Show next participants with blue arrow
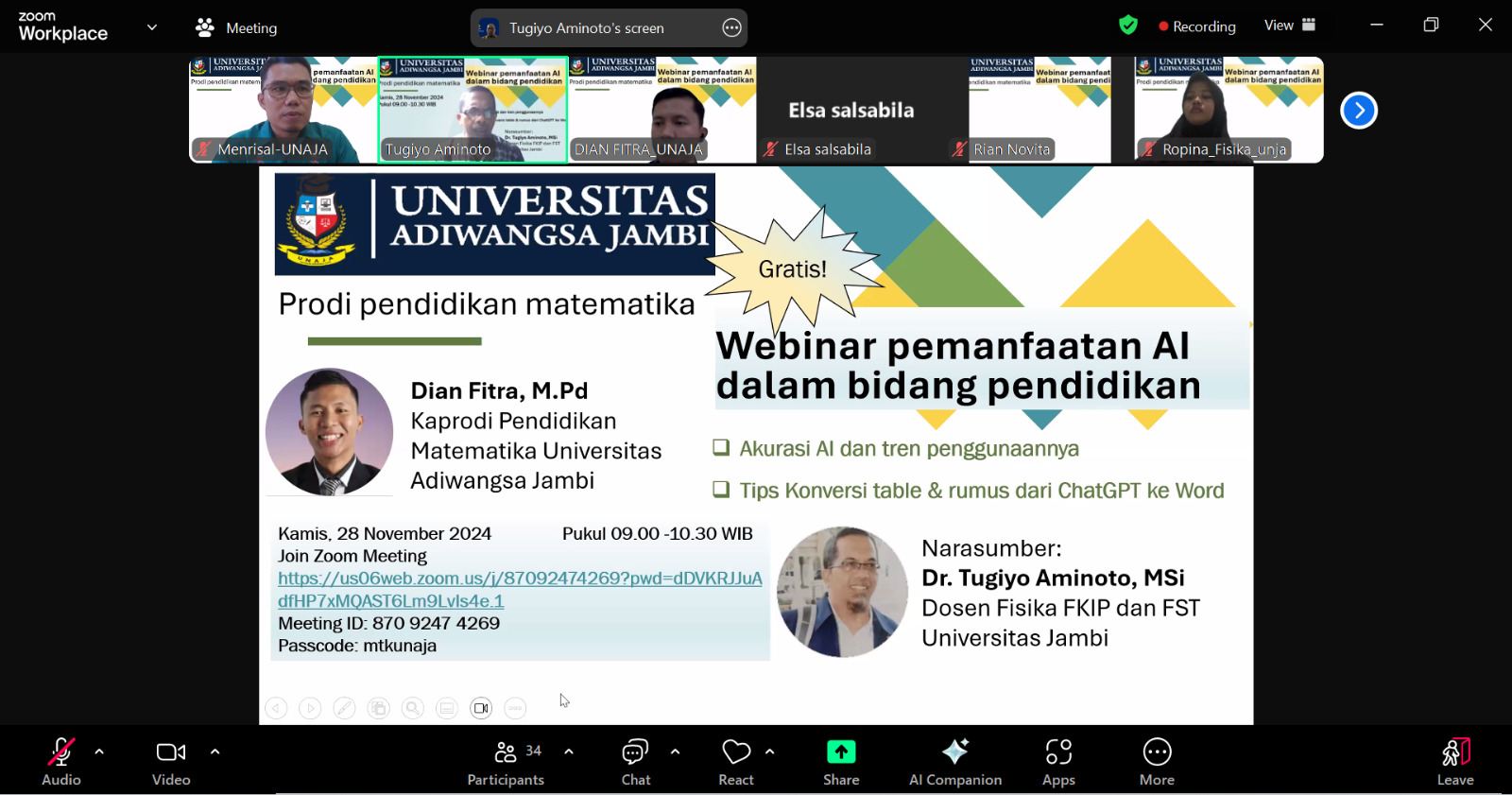The height and width of the screenshot is (795, 1512). (x=1359, y=111)
